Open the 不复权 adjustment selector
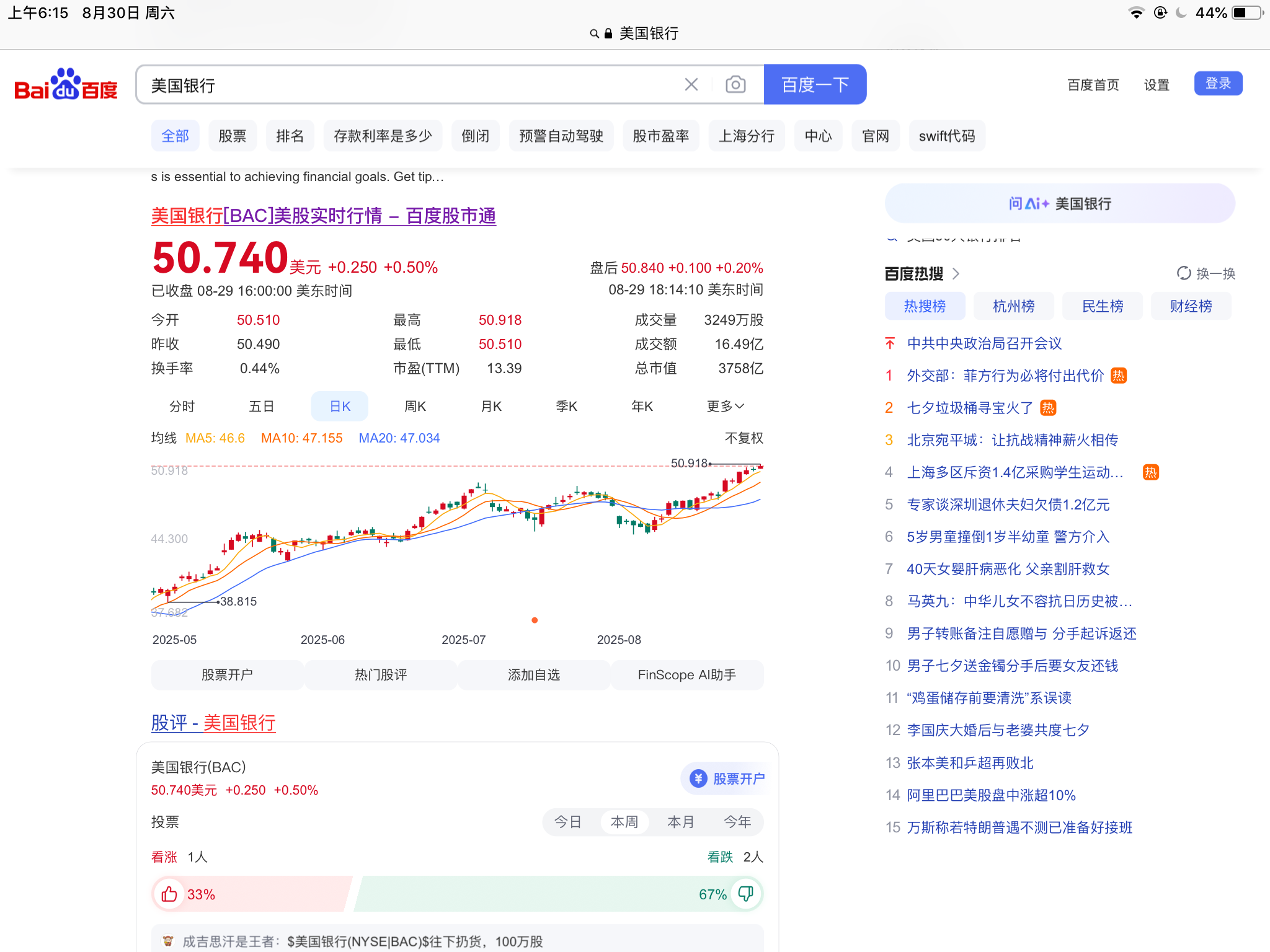This screenshot has height=952, width=1270. coord(744,438)
